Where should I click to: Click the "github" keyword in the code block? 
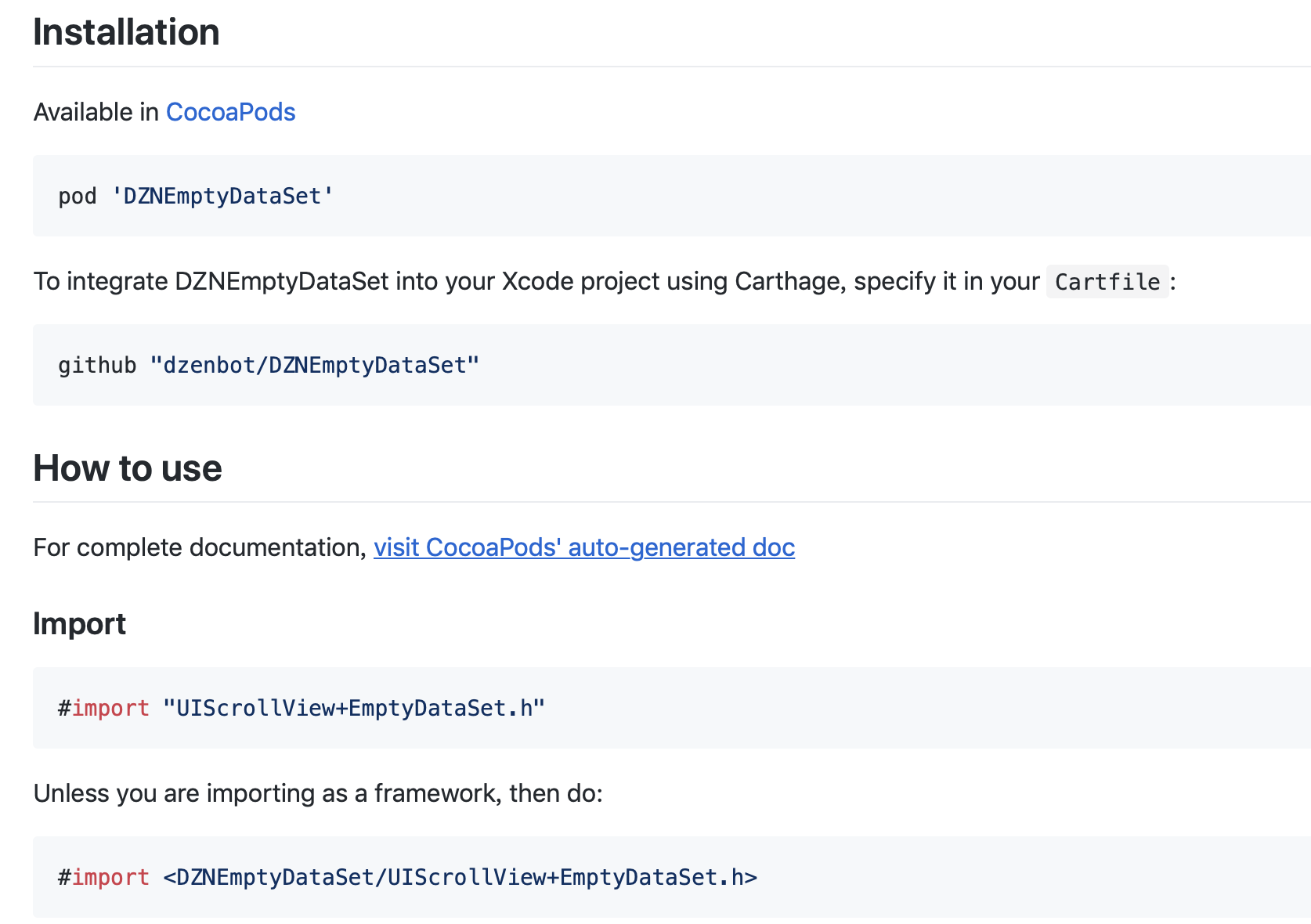pyautogui.click(x=97, y=365)
